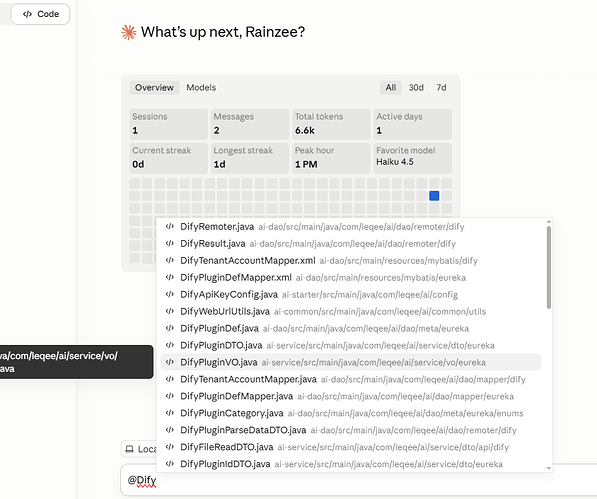Image resolution: width=597 pixels, height=499 pixels.
Task: Click the file icon next to DifyApiKeyConfig.java
Action: (x=170, y=294)
